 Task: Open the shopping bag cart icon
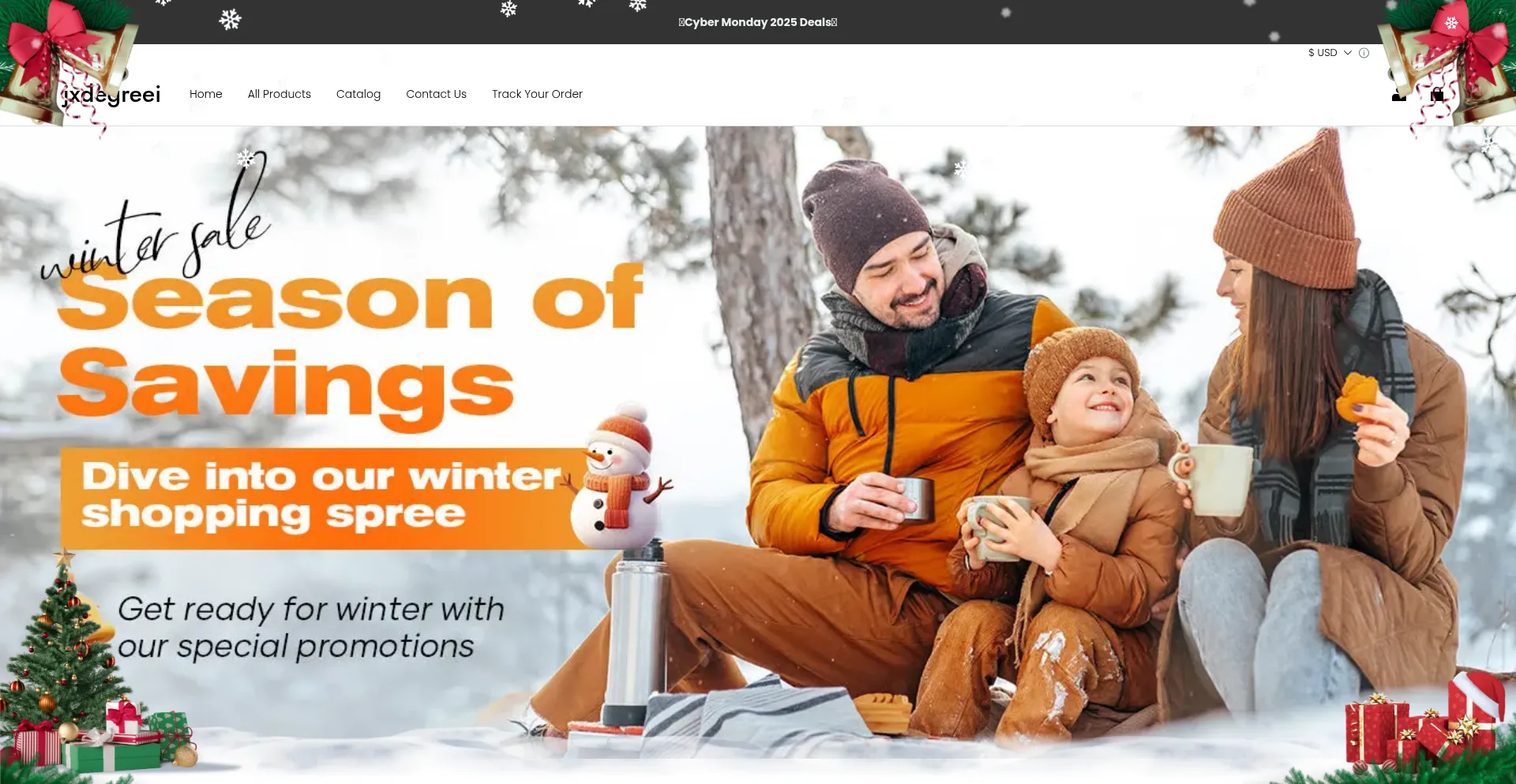(x=1437, y=95)
